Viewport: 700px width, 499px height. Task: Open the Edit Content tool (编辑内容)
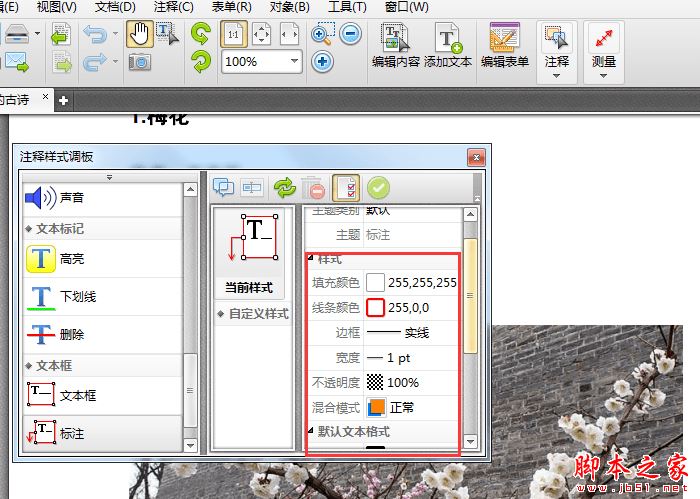click(396, 46)
